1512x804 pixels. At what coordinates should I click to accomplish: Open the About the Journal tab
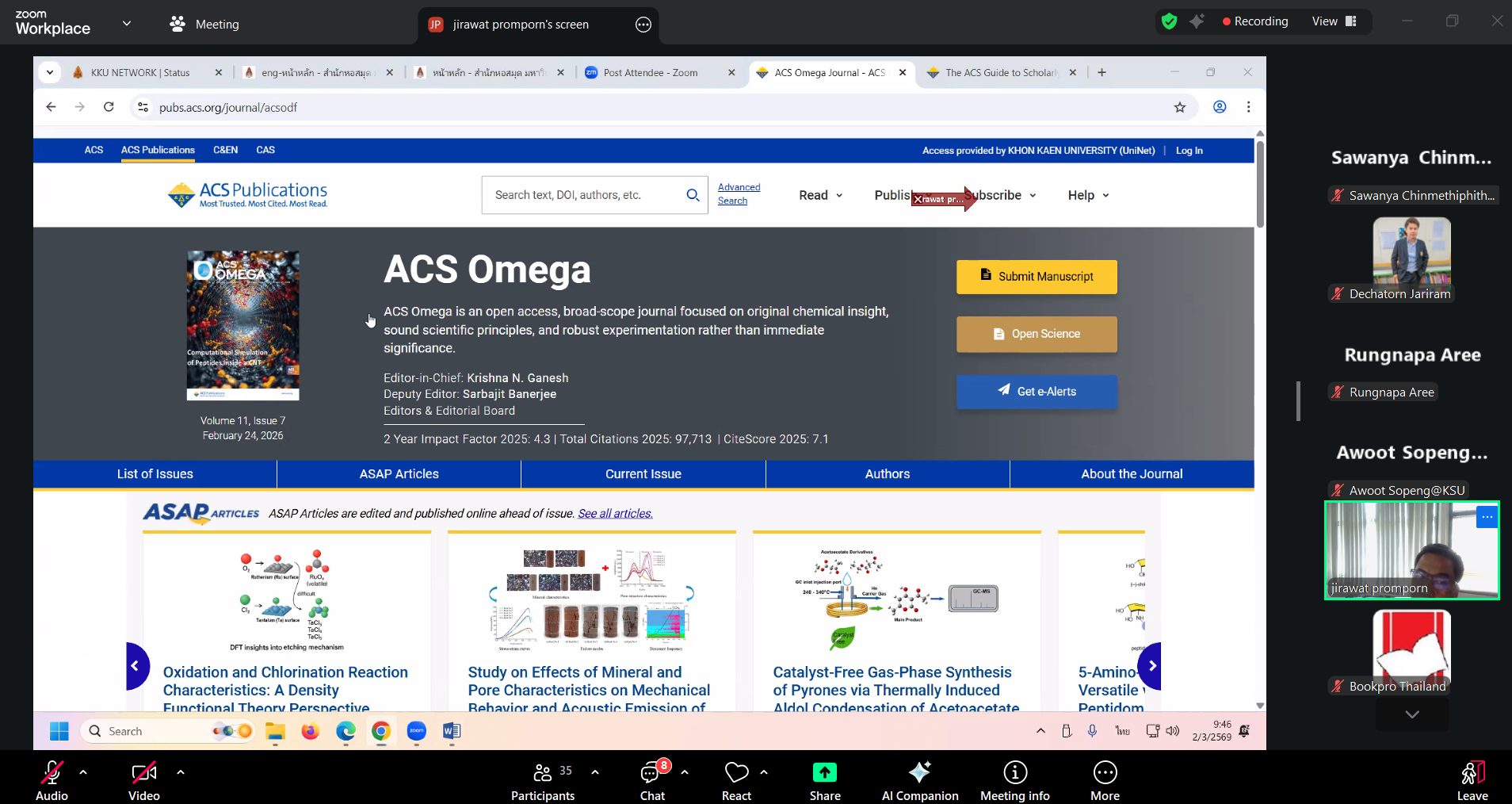tap(1131, 474)
